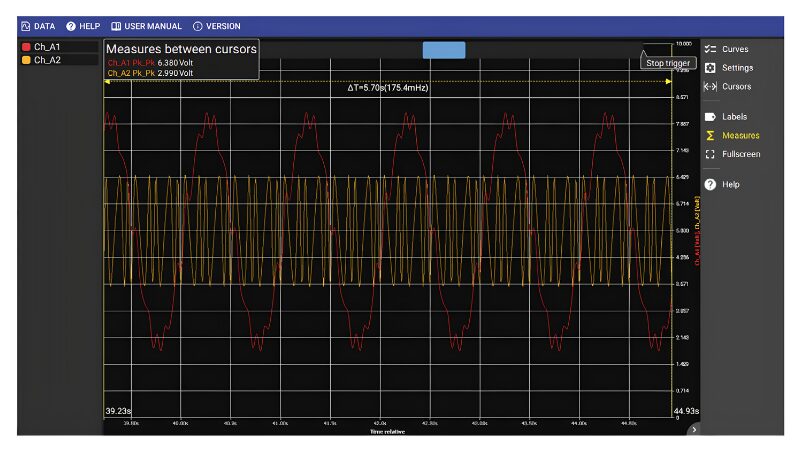The image size is (800, 450).
Task: Click the book icon beside USER MANUAL
Action: [116, 26]
